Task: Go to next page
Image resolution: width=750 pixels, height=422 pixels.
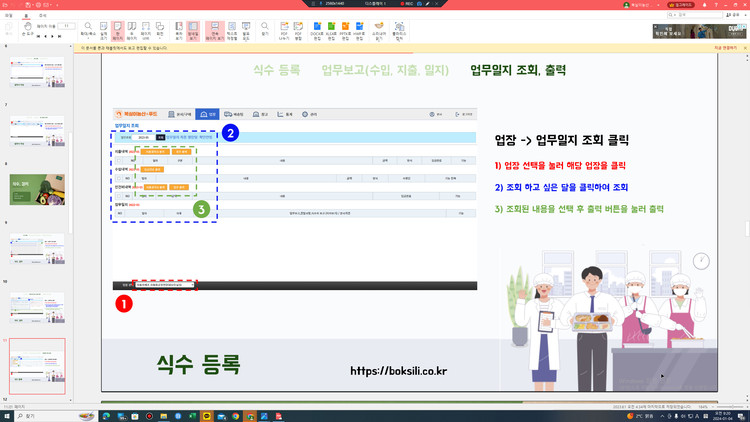Action: pos(53,36)
